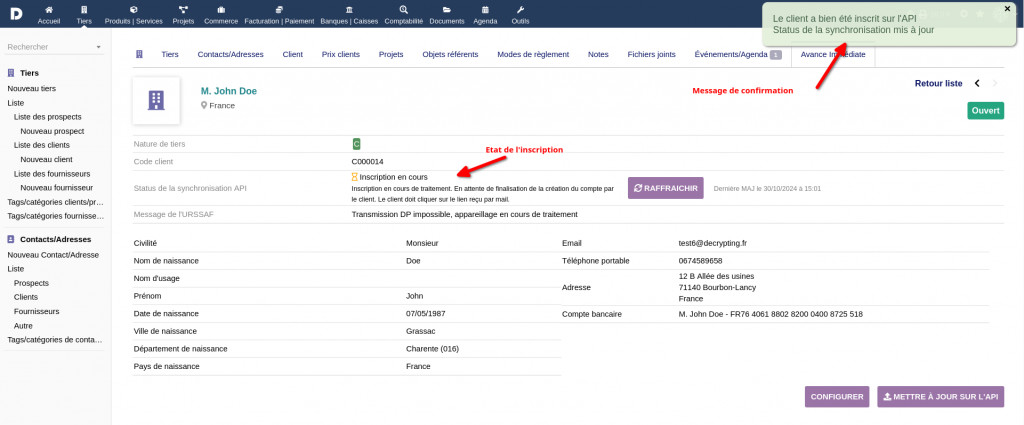Viewport: 1024px width, 425px height.
Task: Click the Accueil home icon
Action: 49,10
